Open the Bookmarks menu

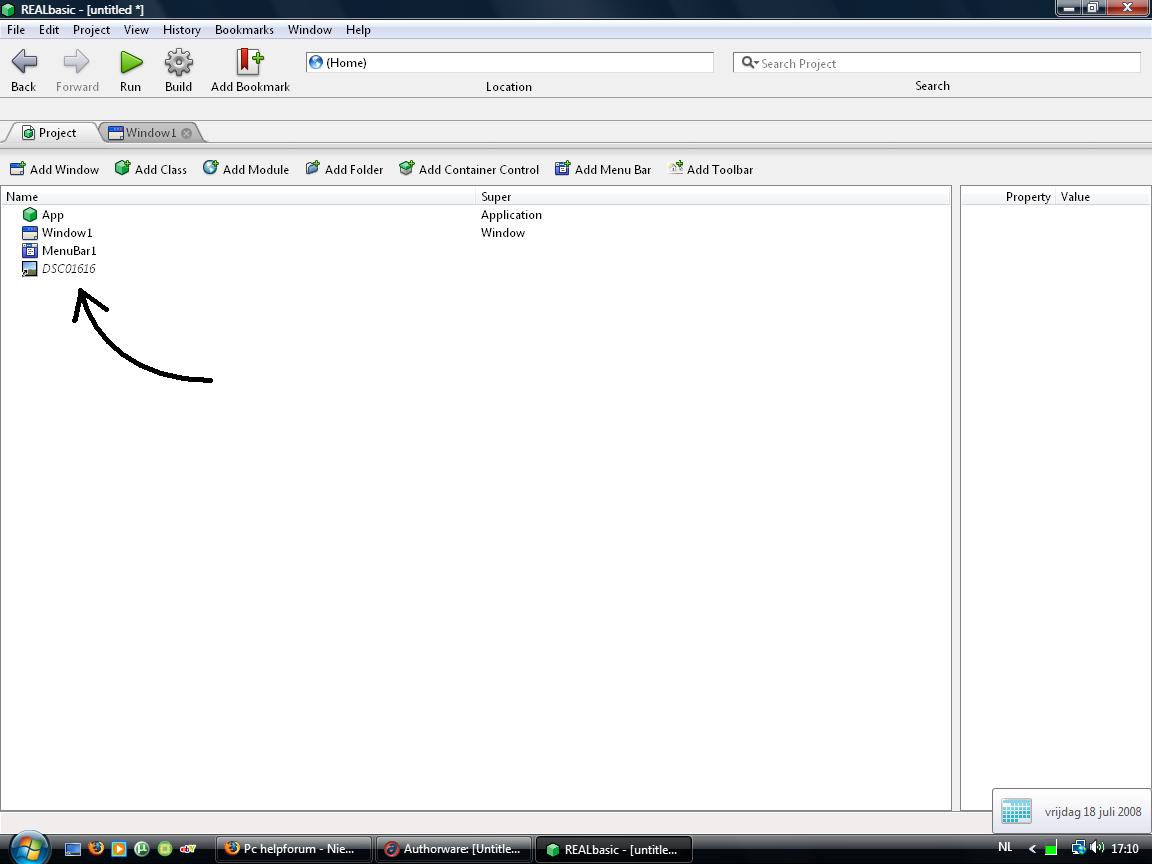[x=244, y=30]
